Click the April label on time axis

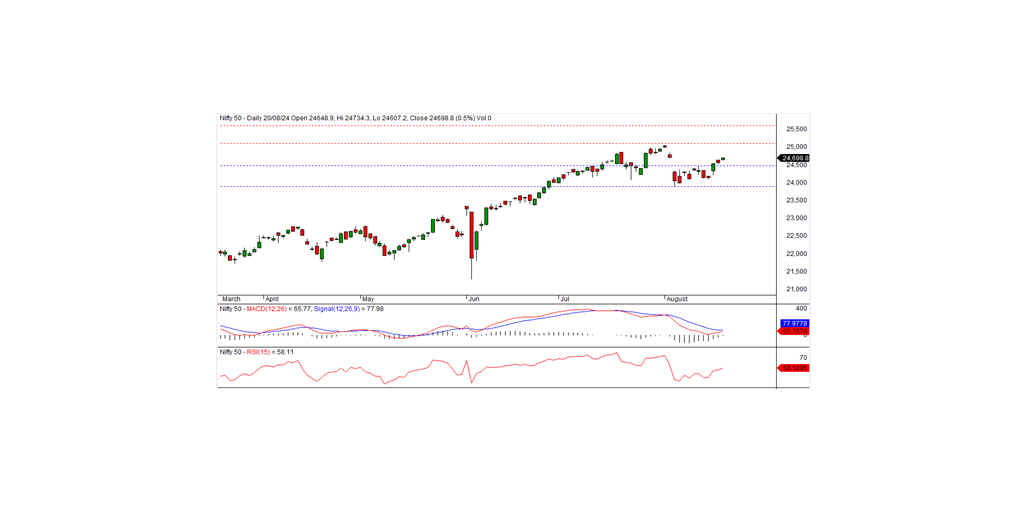(271, 299)
